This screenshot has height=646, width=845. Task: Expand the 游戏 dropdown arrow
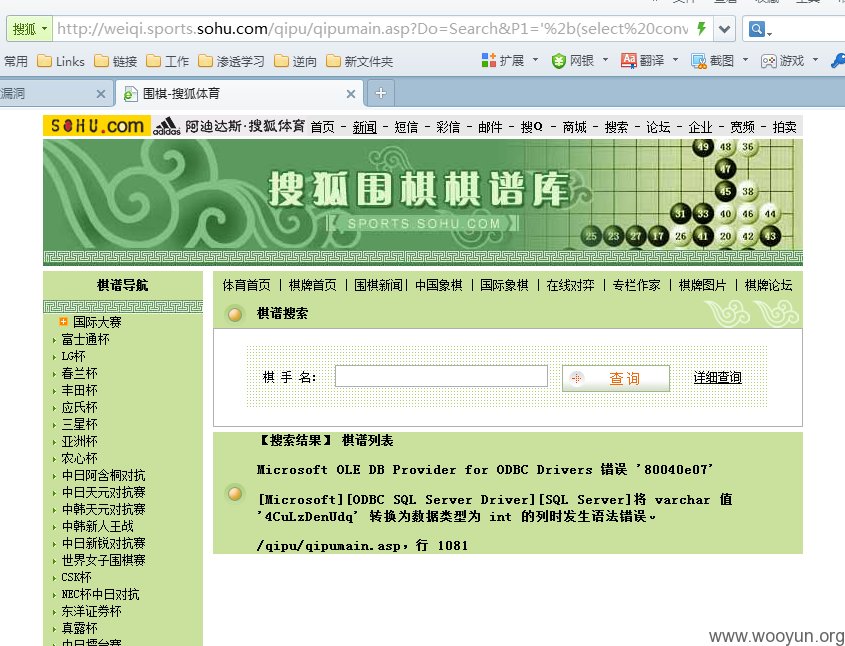[815, 60]
